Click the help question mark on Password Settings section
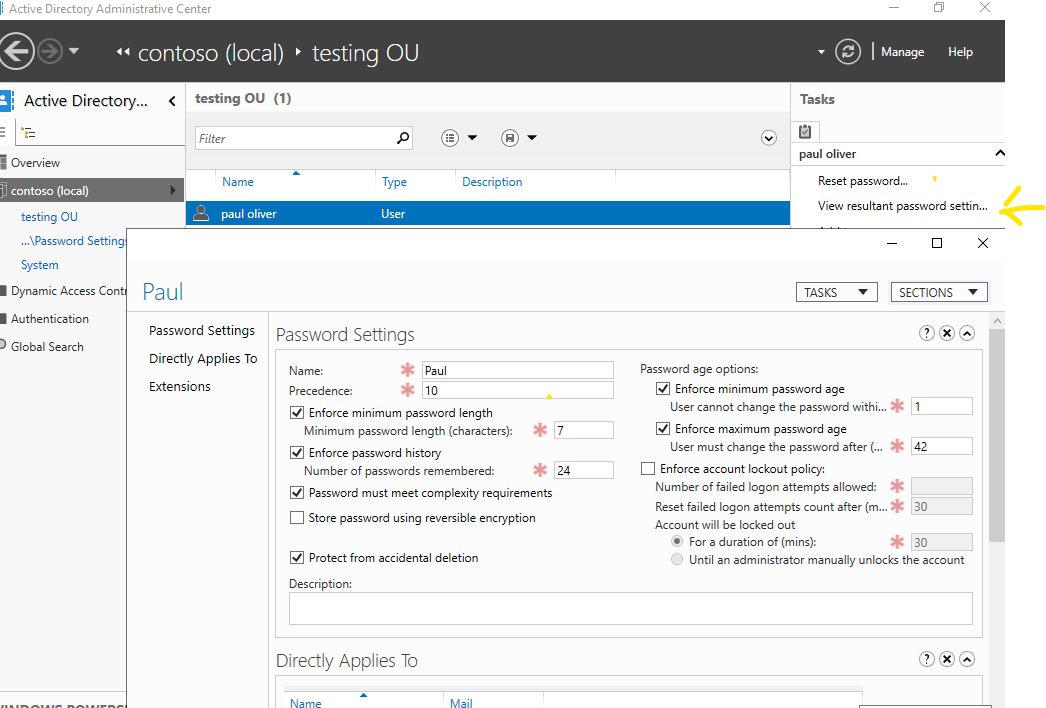The width and height of the screenshot is (1046, 708). (x=926, y=333)
